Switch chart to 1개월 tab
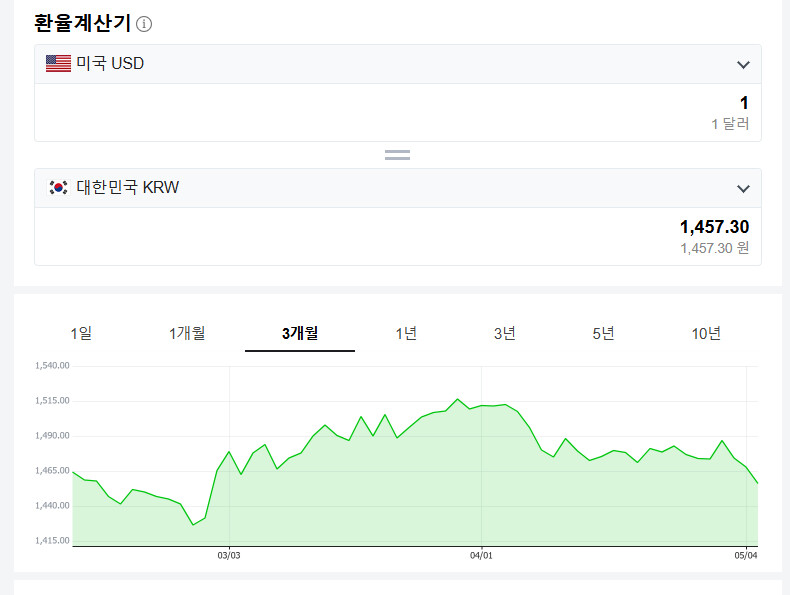Screen dimensions: 790x595 coord(187,333)
